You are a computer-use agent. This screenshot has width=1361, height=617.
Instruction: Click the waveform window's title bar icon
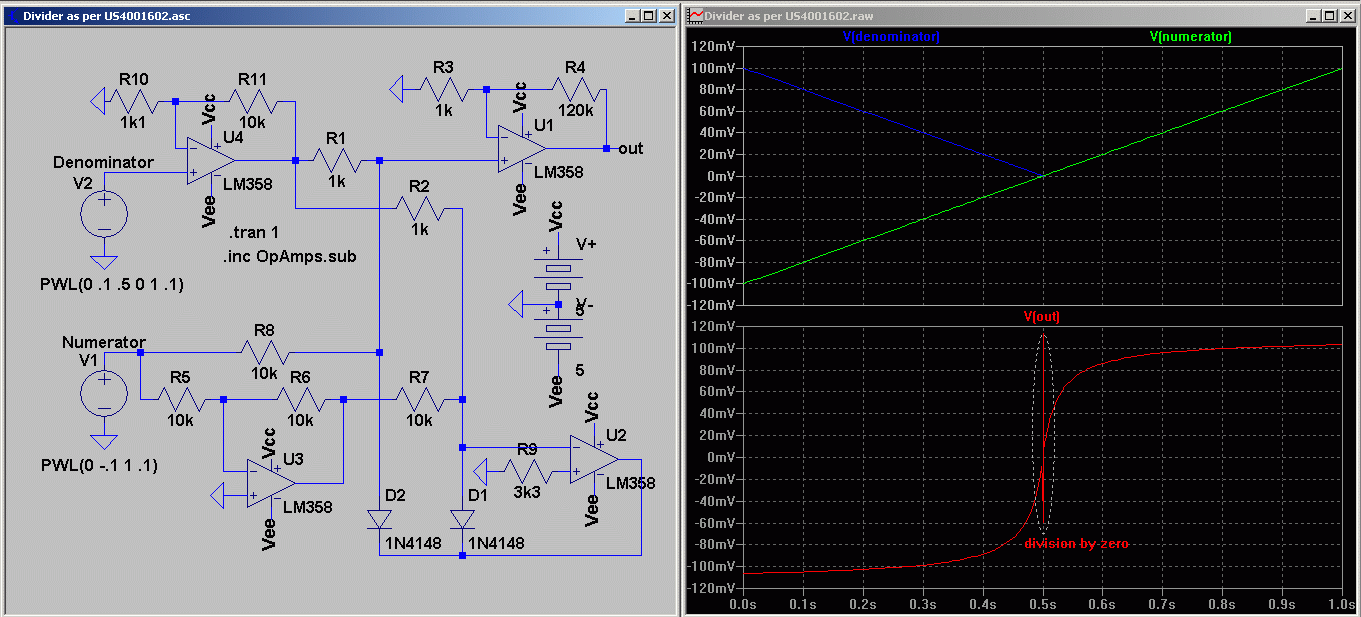click(695, 16)
